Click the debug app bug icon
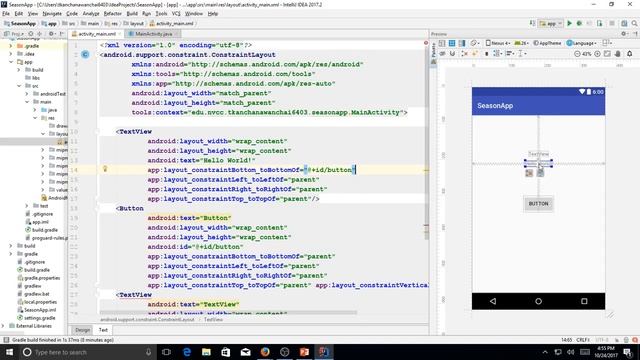The width and height of the screenshot is (640, 360). tap(579, 24)
